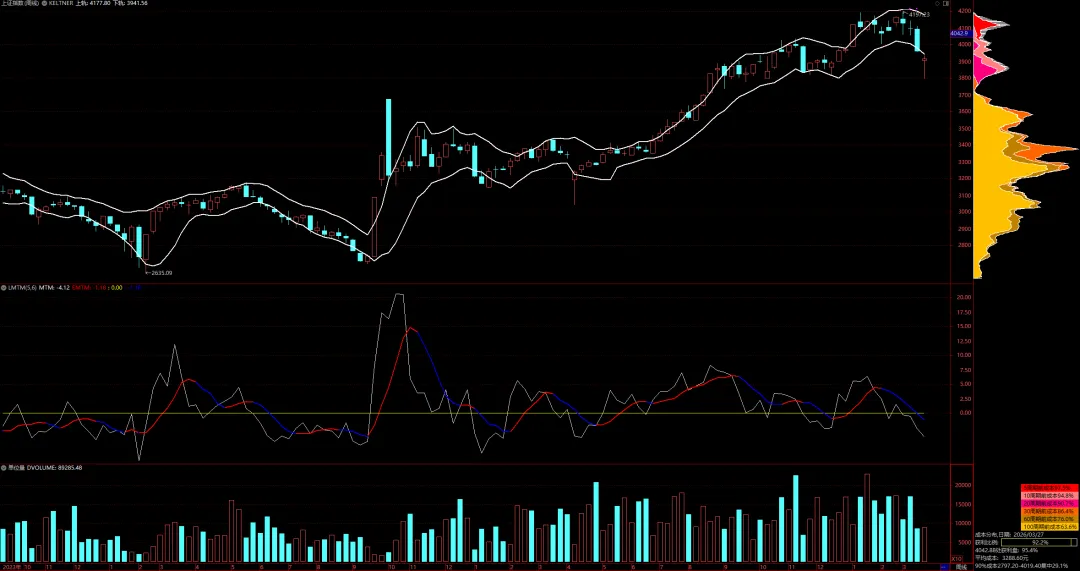Click the DVOLUME value 89285.48
Viewport: 1080px width, 571px height.
pyautogui.click(x=69, y=468)
